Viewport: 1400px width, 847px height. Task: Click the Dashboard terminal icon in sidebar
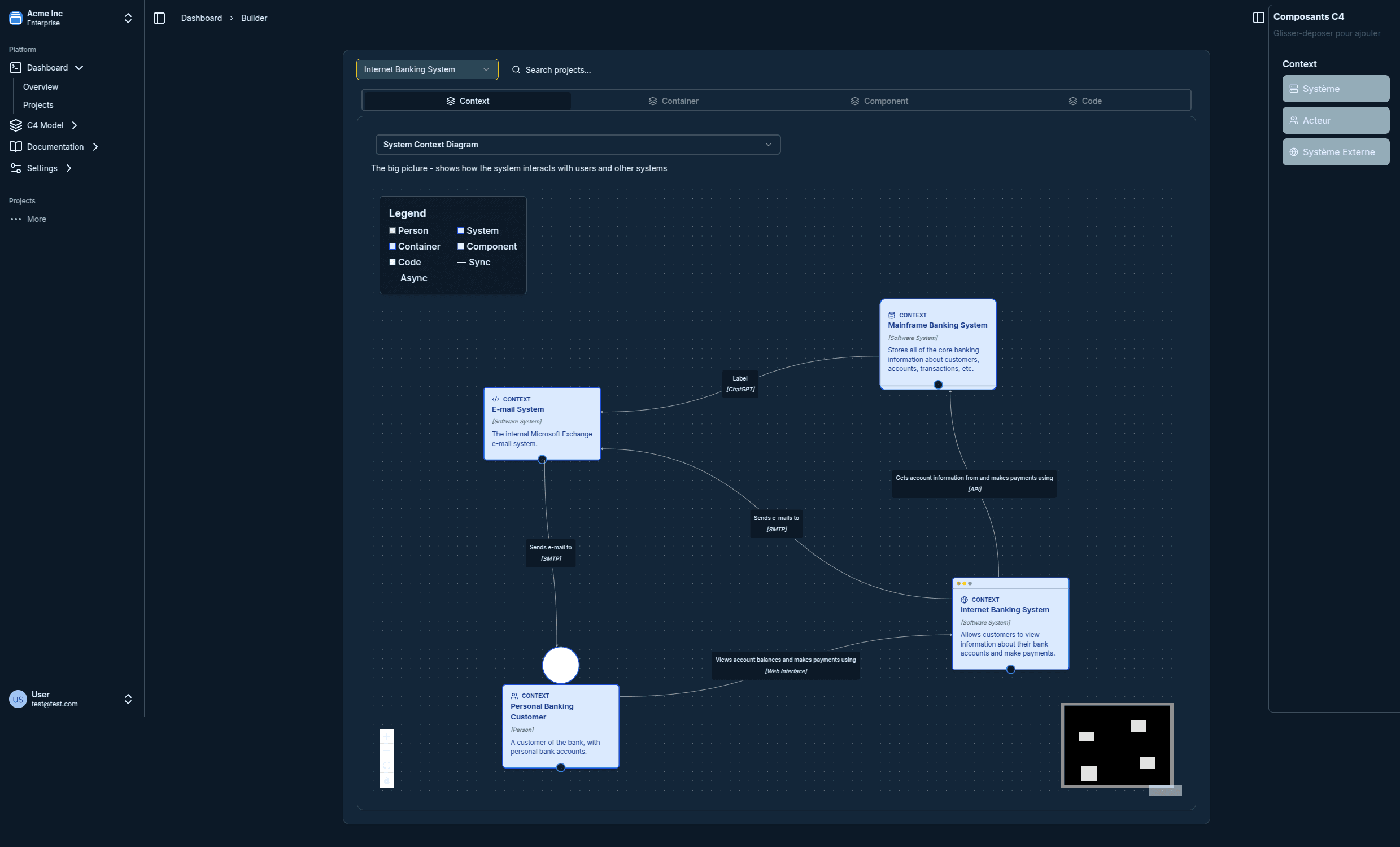[15, 68]
